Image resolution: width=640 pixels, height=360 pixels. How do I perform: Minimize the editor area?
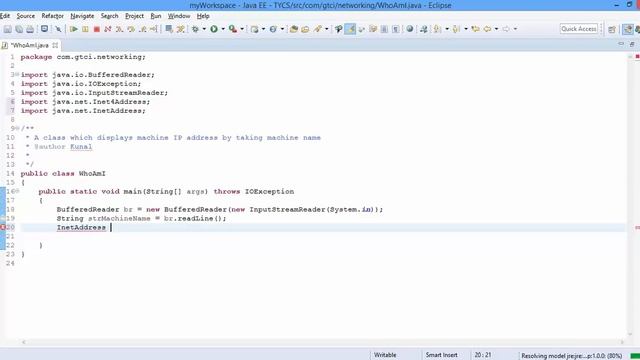coord(621,44)
